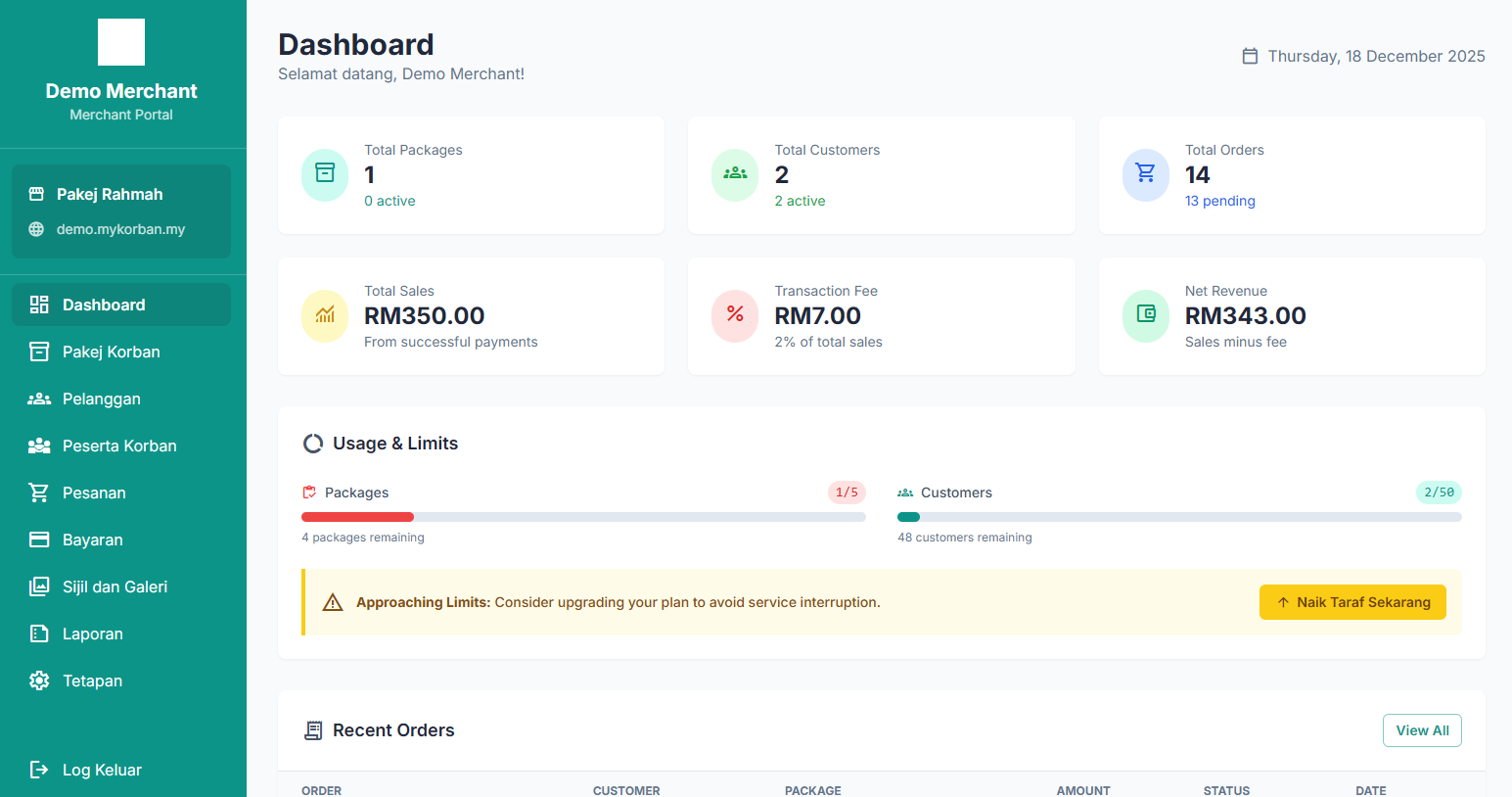Viewport: 1512px width, 797px height.
Task: Open Laporan via the report icon
Action: coord(39,633)
